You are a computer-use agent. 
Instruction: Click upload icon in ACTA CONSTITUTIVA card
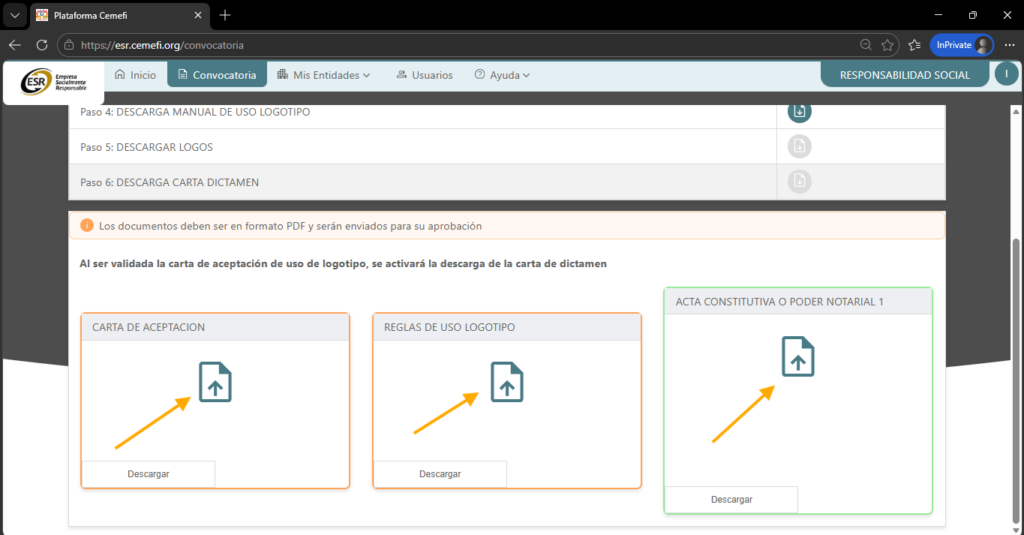tap(797, 357)
